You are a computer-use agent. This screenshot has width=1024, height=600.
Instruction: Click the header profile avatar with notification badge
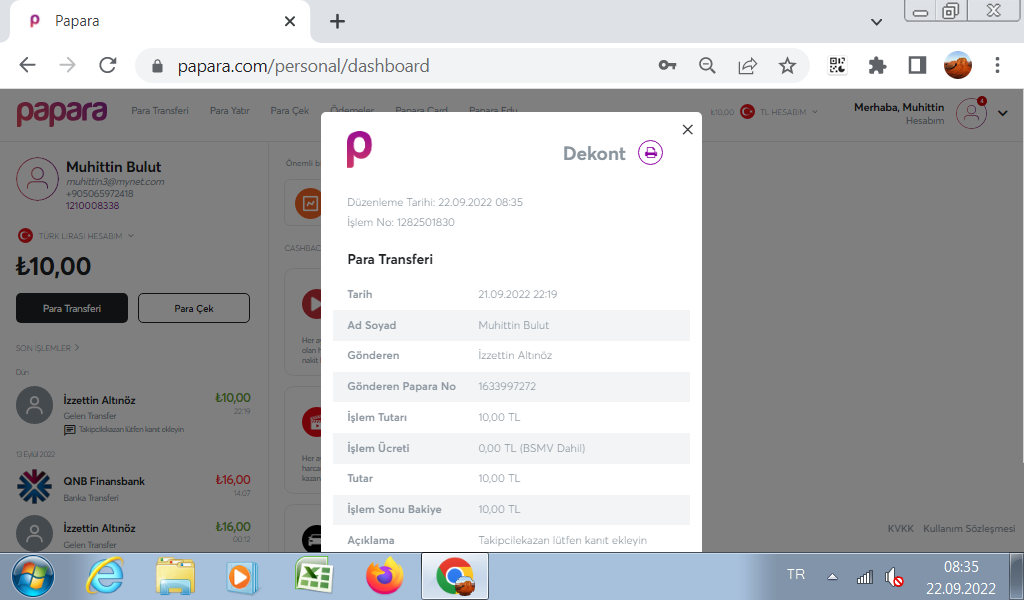coord(971,113)
